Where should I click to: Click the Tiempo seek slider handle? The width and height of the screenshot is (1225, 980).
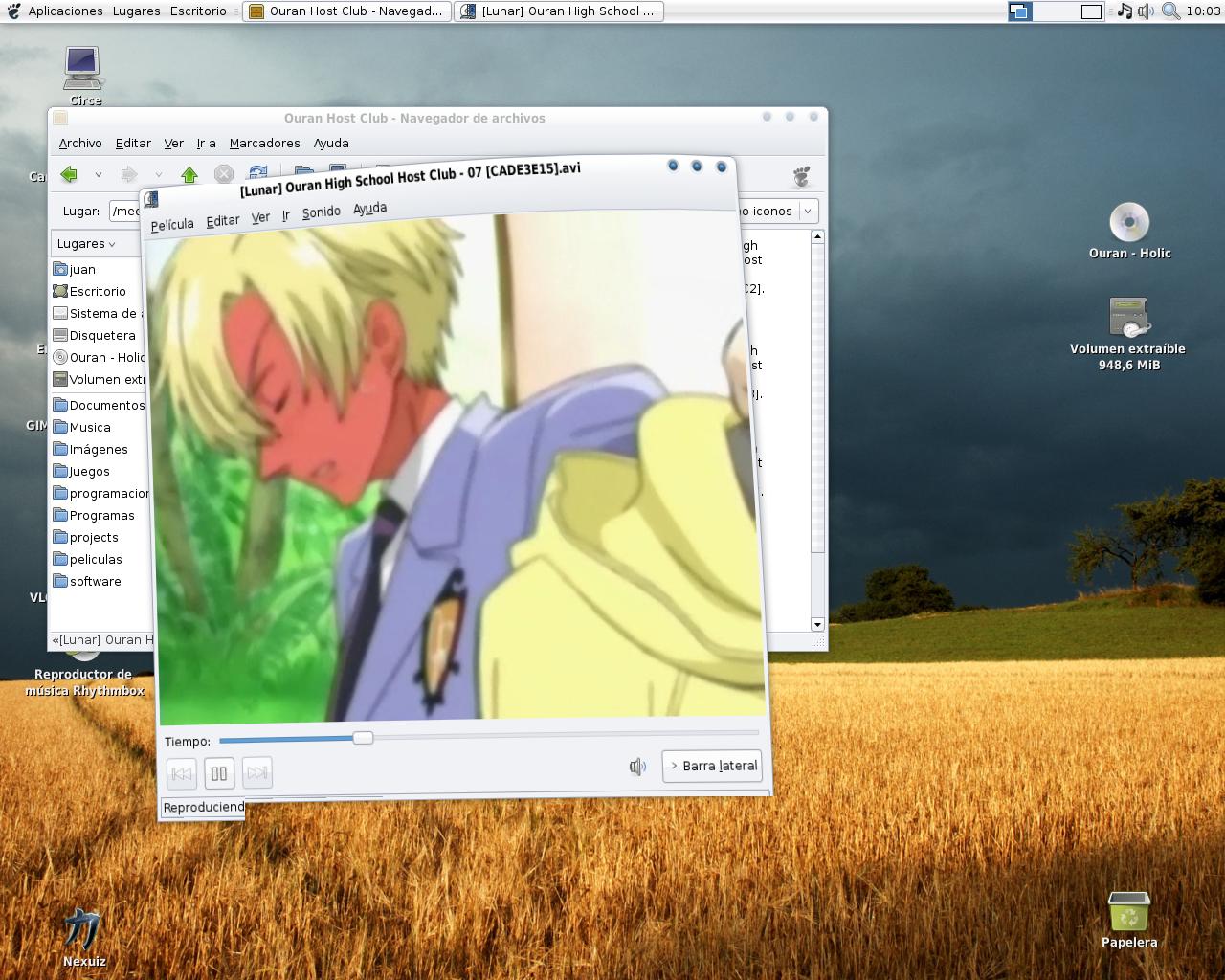(363, 737)
